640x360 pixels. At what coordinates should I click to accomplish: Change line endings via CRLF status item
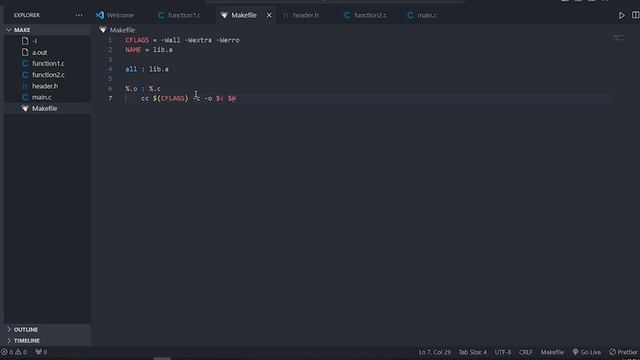(525, 352)
